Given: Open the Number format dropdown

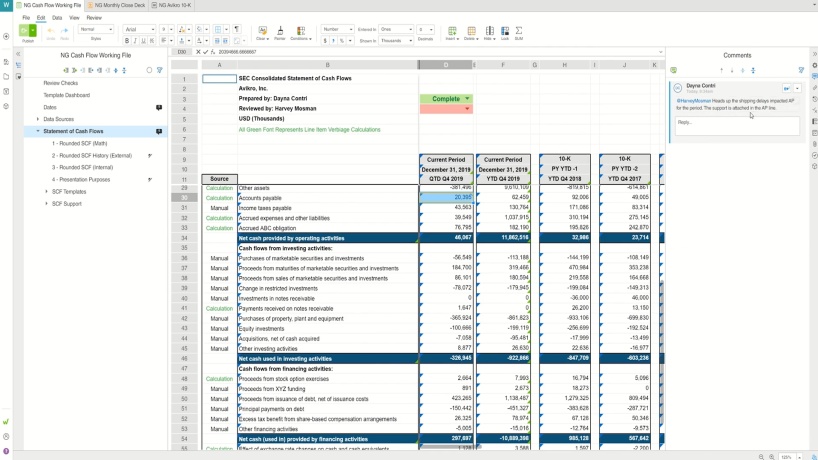Looking at the screenshot, I should coord(338,29).
